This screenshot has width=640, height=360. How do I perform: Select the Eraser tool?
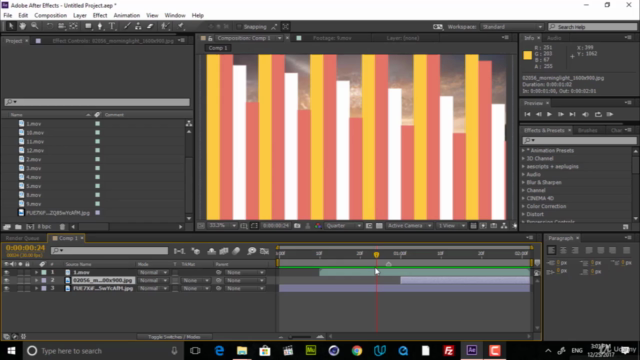tap(150, 26)
